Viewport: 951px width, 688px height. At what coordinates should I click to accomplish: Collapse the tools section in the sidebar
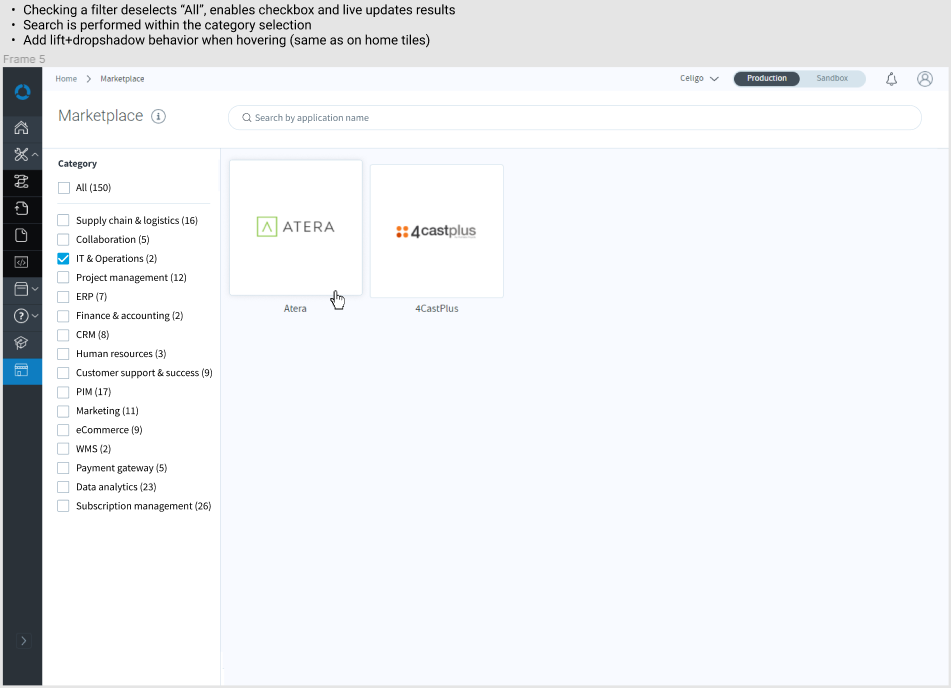click(x=35, y=155)
